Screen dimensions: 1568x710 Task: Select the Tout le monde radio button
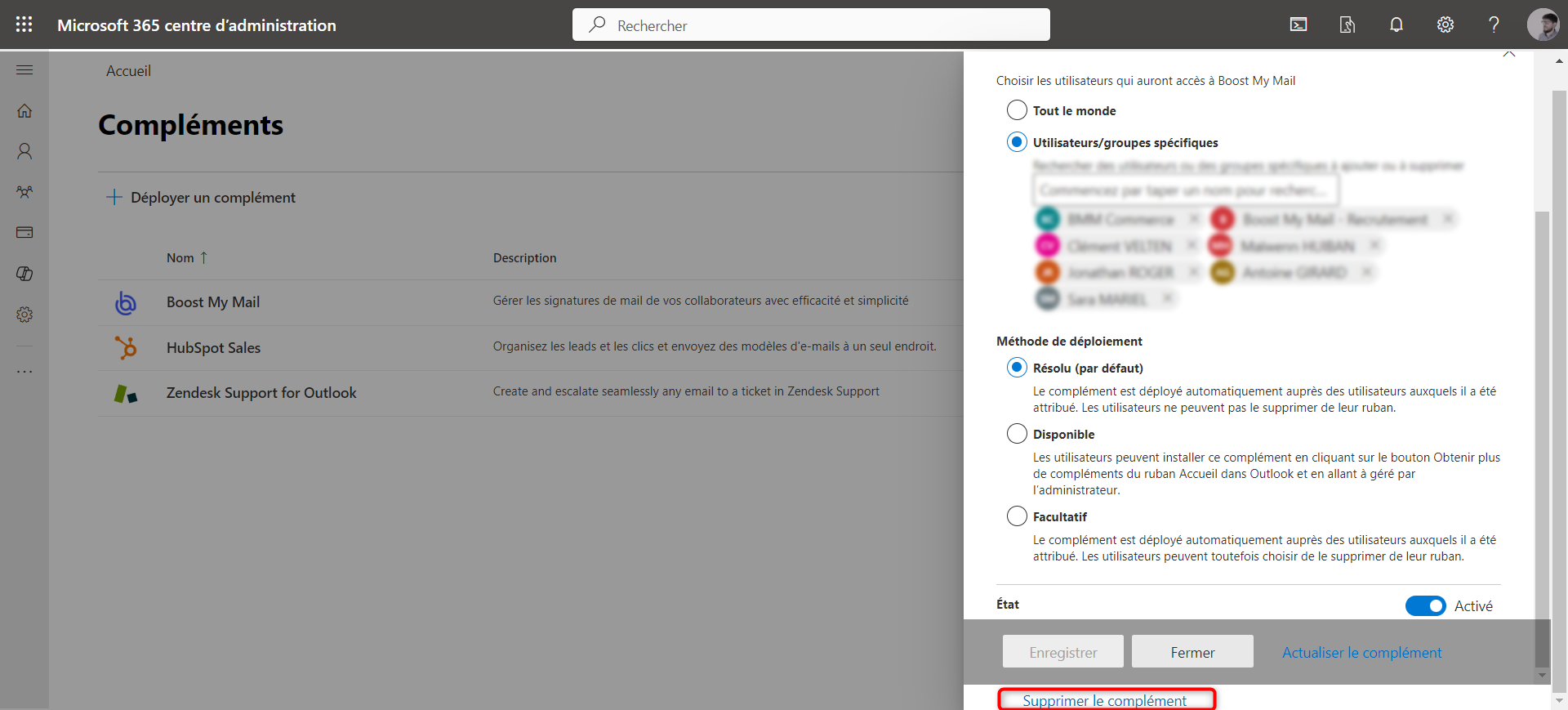(1017, 110)
